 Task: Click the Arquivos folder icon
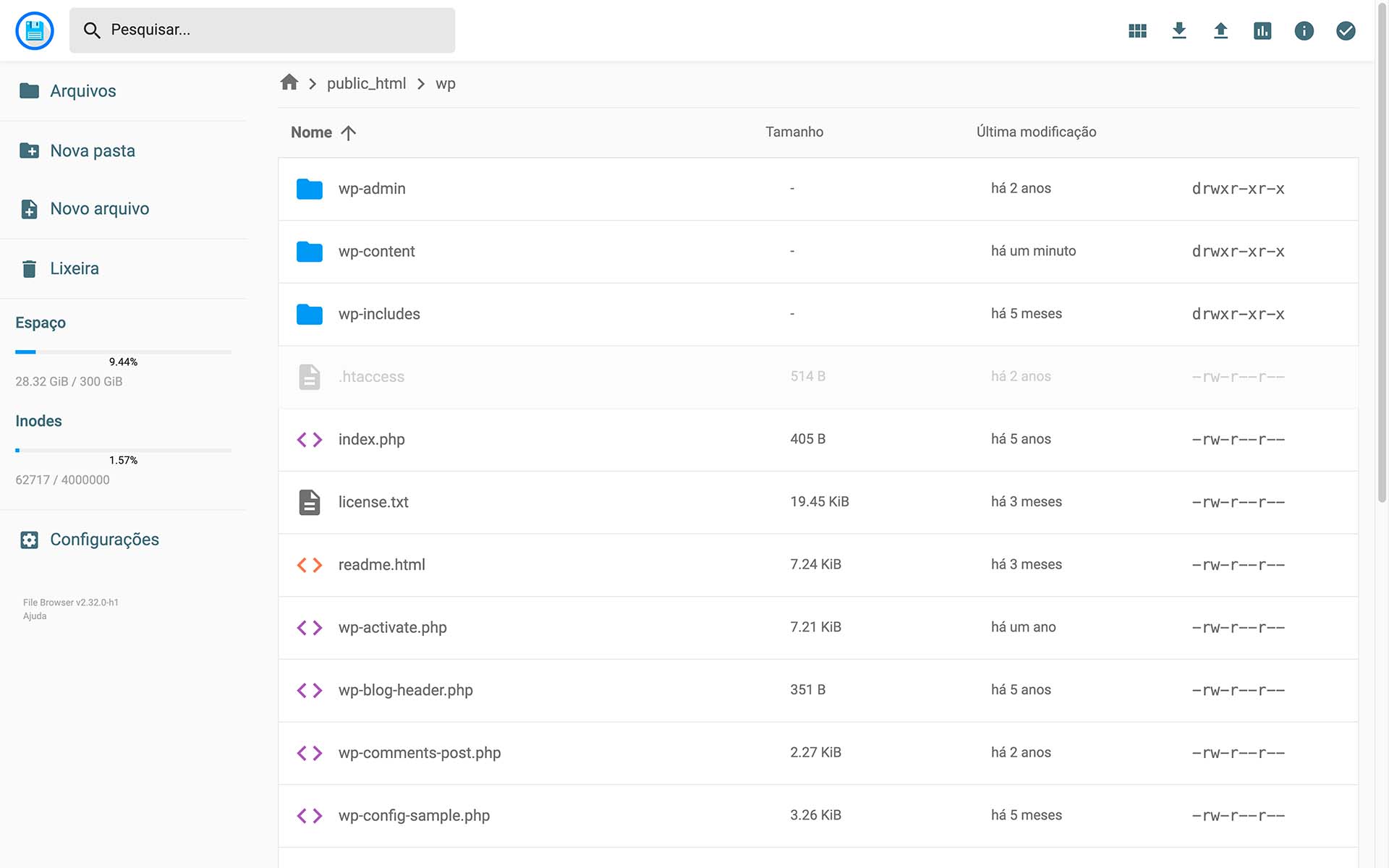coord(29,90)
